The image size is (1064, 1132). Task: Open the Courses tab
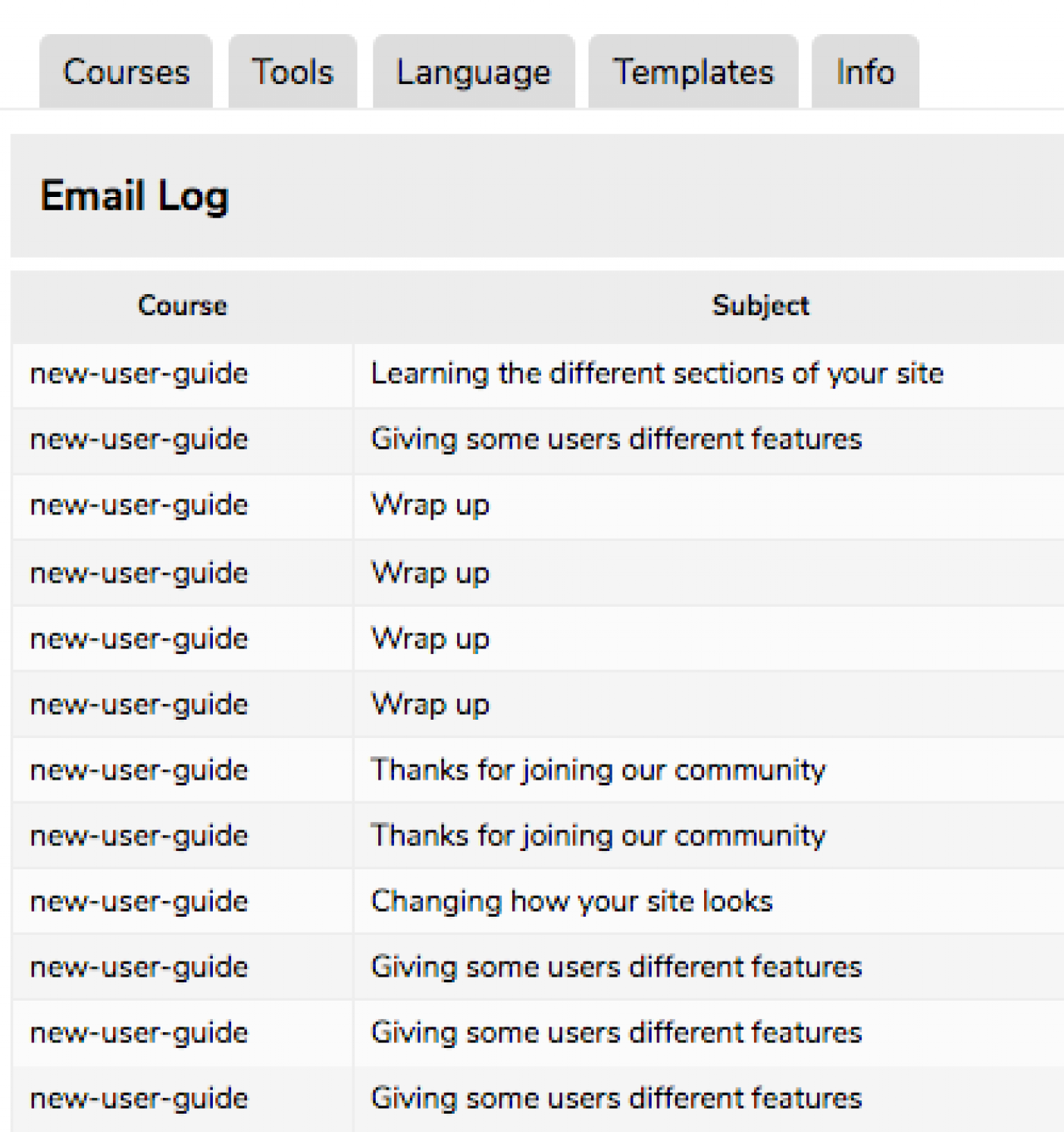click(126, 72)
